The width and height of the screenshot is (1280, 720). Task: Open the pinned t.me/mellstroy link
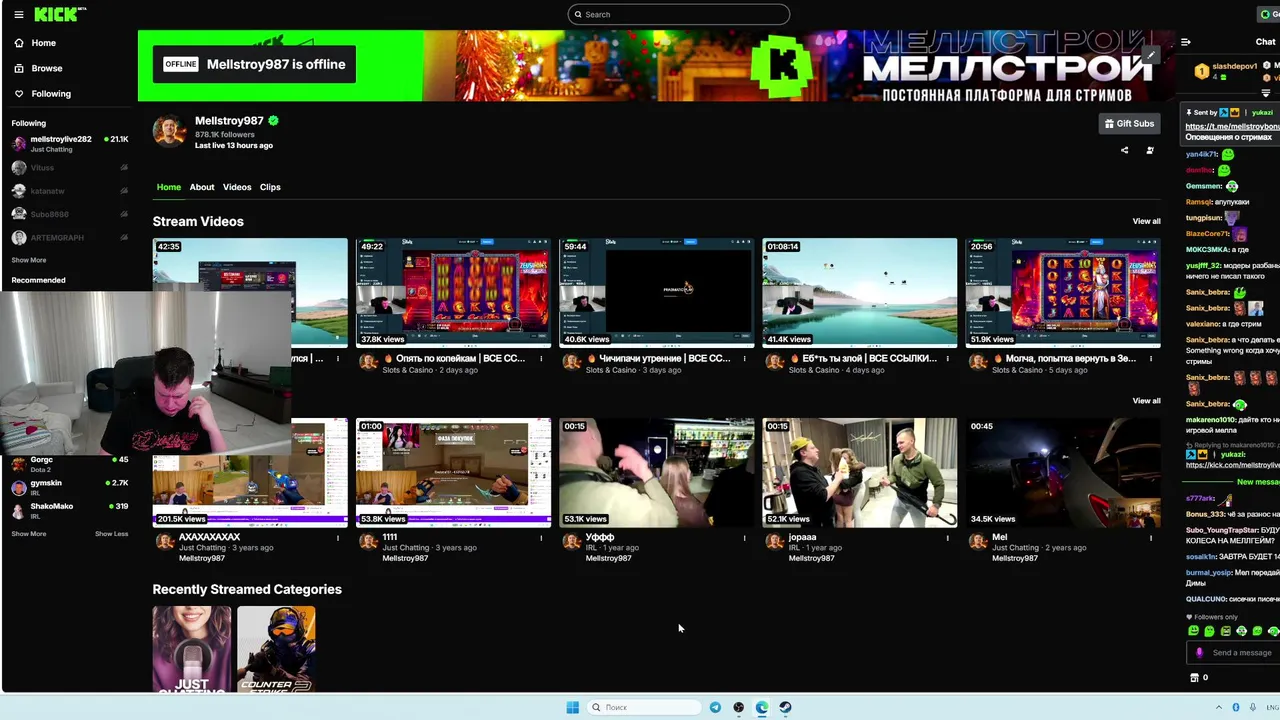[1232, 127]
